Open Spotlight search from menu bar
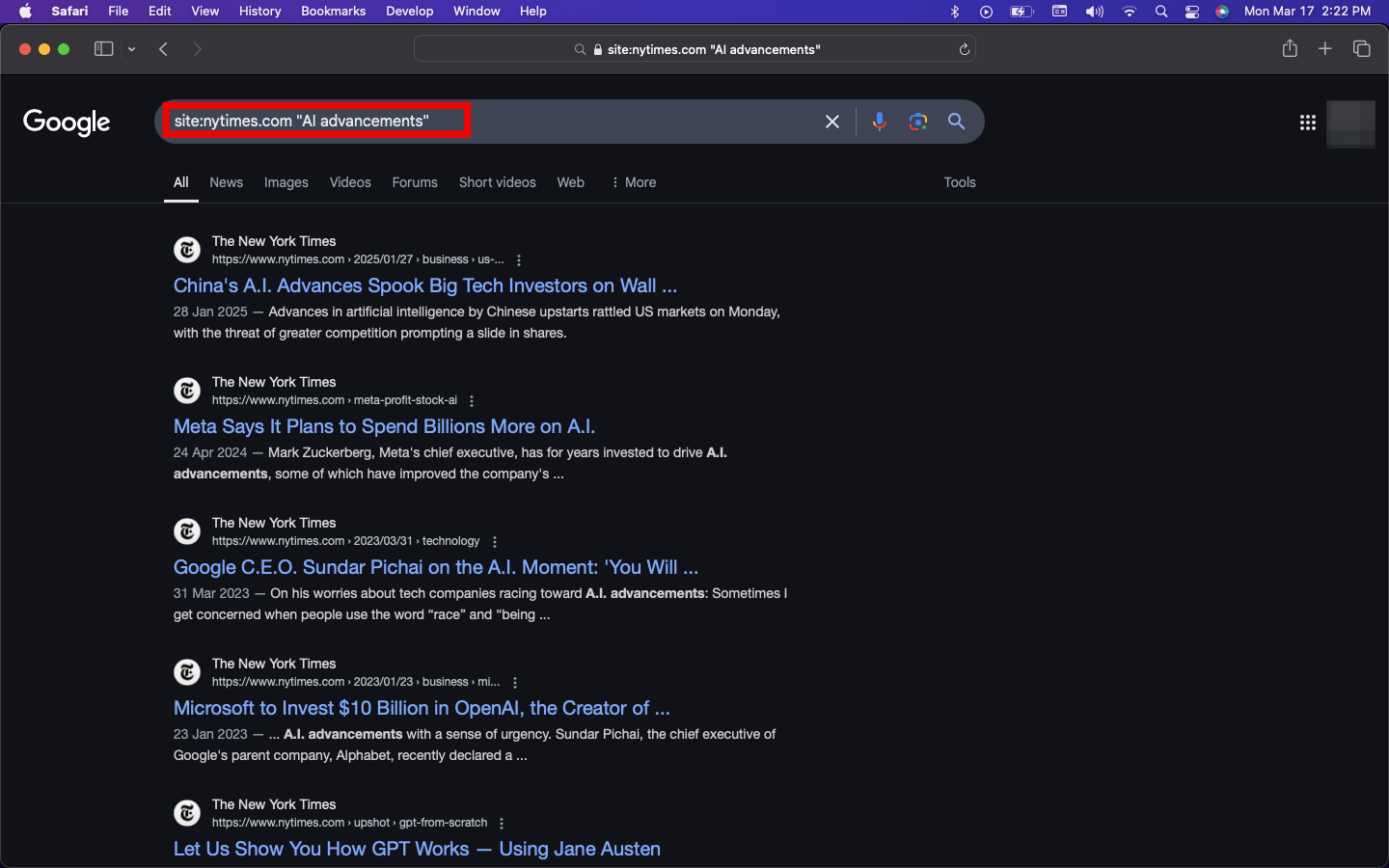The height and width of the screenshot is (868, 1389). click(1161, 12)
